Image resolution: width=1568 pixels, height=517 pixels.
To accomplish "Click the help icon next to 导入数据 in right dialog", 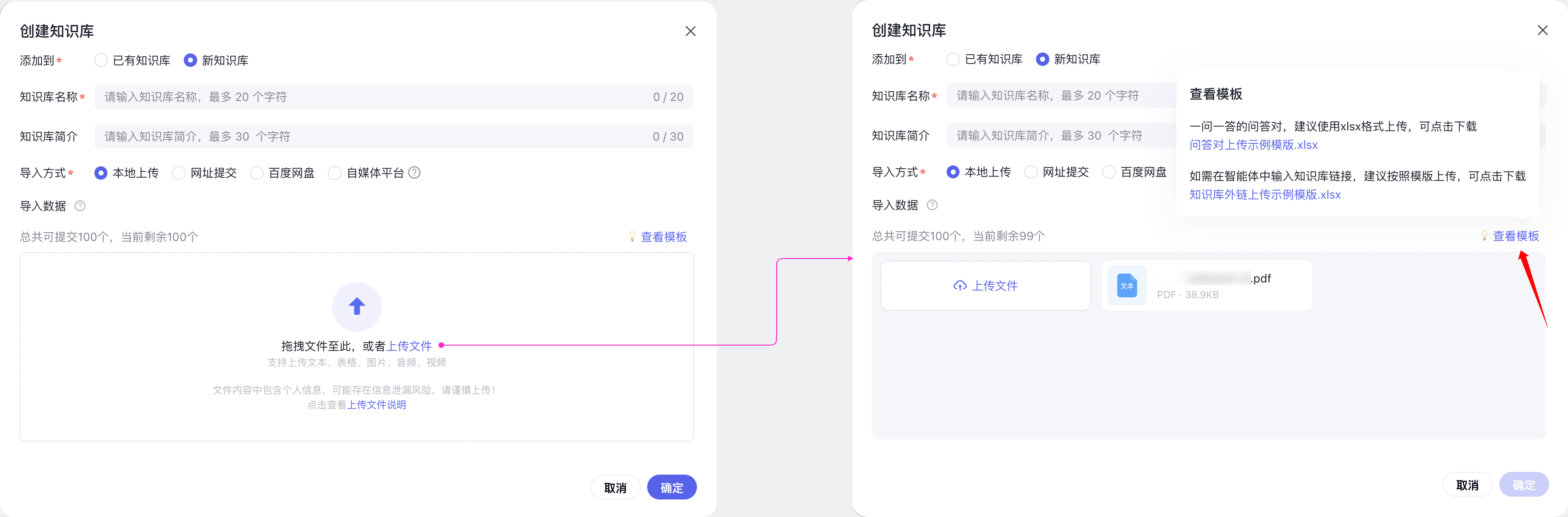I will [x=932, y=205].
